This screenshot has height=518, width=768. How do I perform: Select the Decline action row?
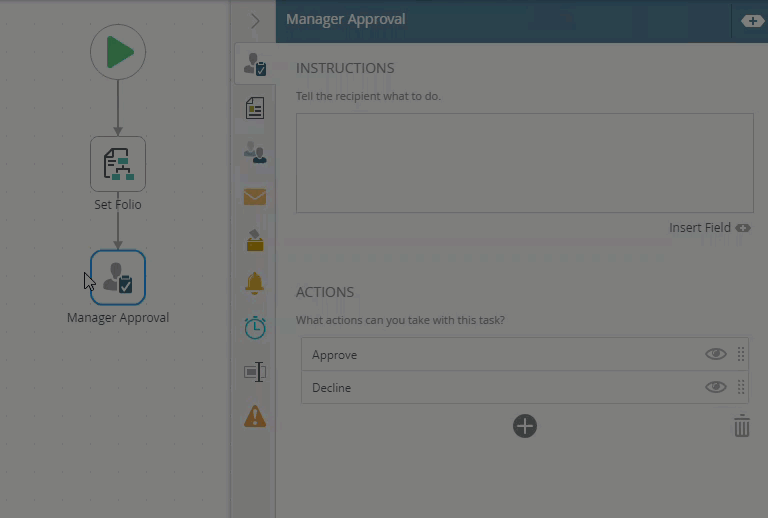pos(525,387)
